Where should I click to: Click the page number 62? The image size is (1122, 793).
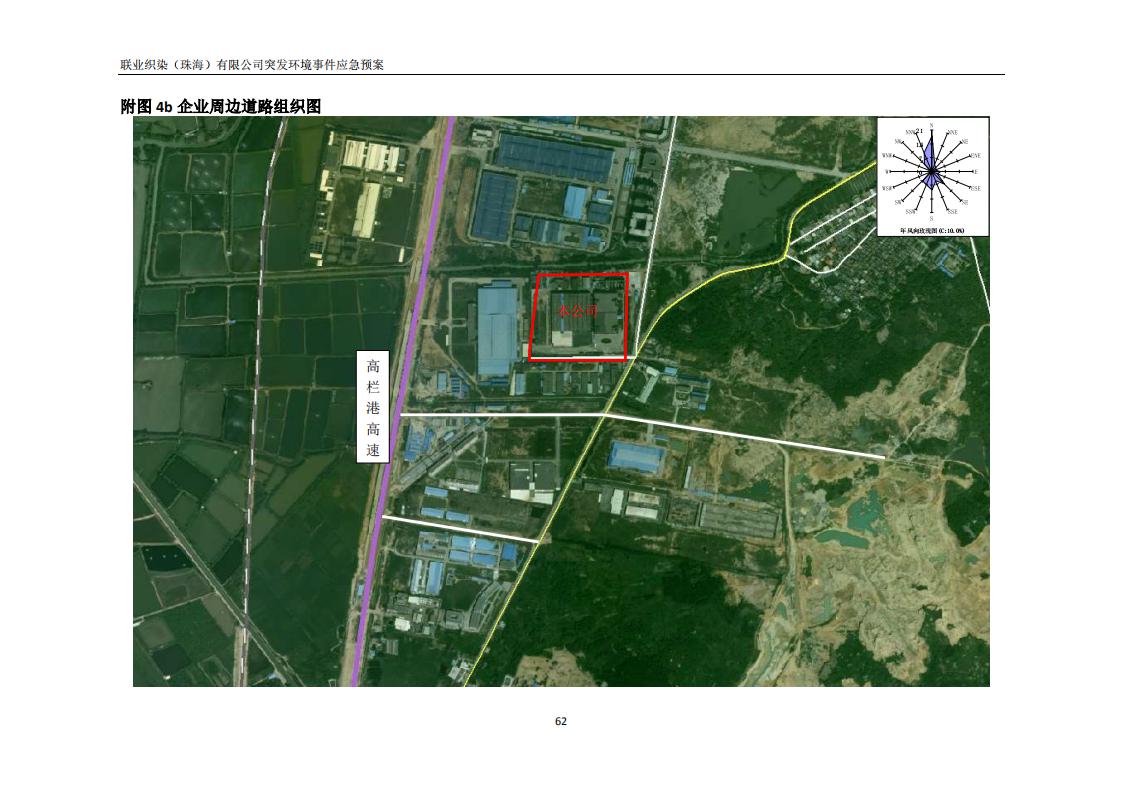(561, 721)
